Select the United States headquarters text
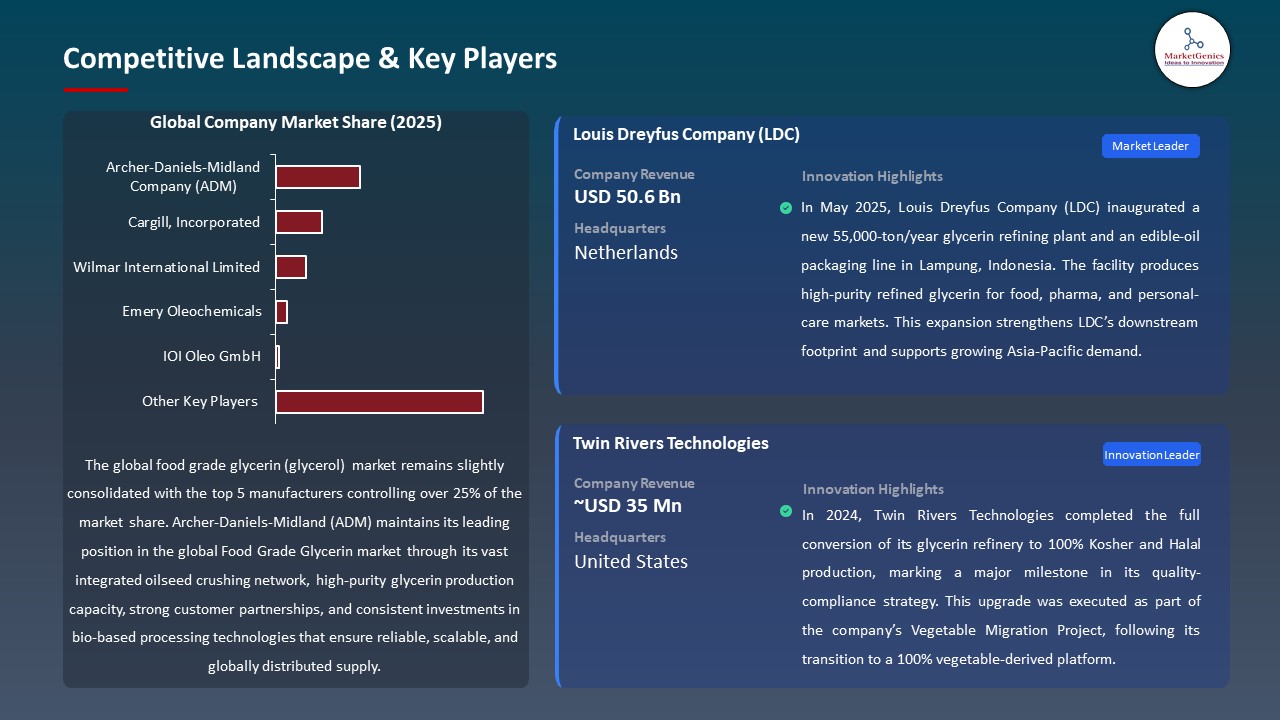This screenshot has height=720, width=1280. (631, 562)
